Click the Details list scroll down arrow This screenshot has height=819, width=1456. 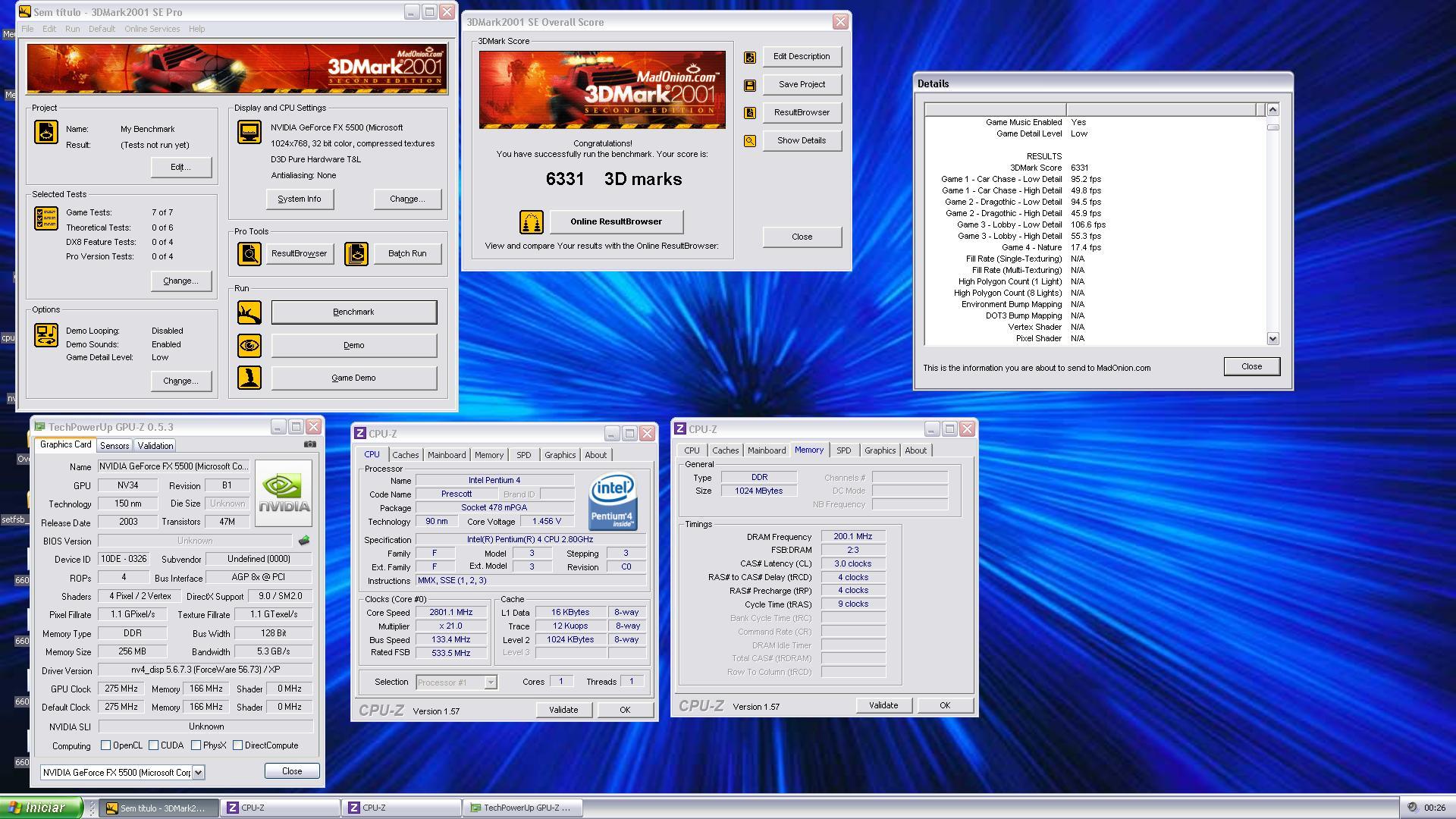(x=1272, y=339)
